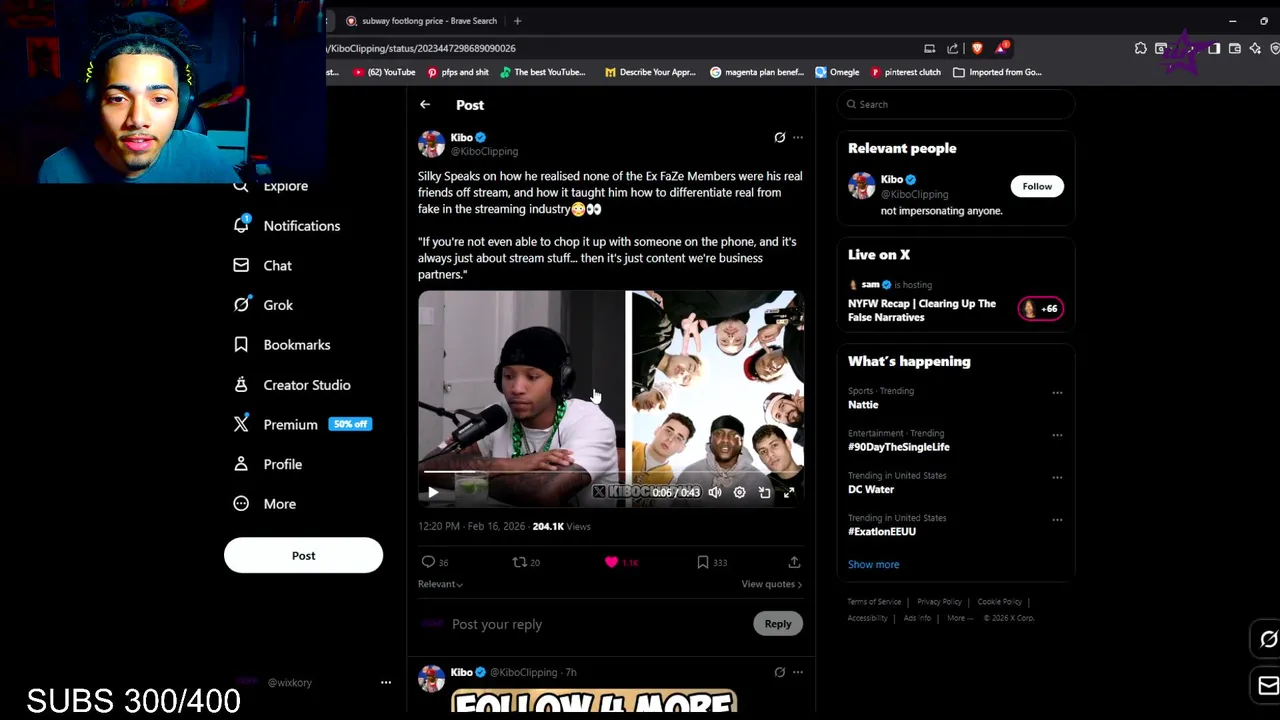Open the Creator Studio icon
This screenshot has width=1280, height=720.
pyautogui.click(x=241, y=385)
